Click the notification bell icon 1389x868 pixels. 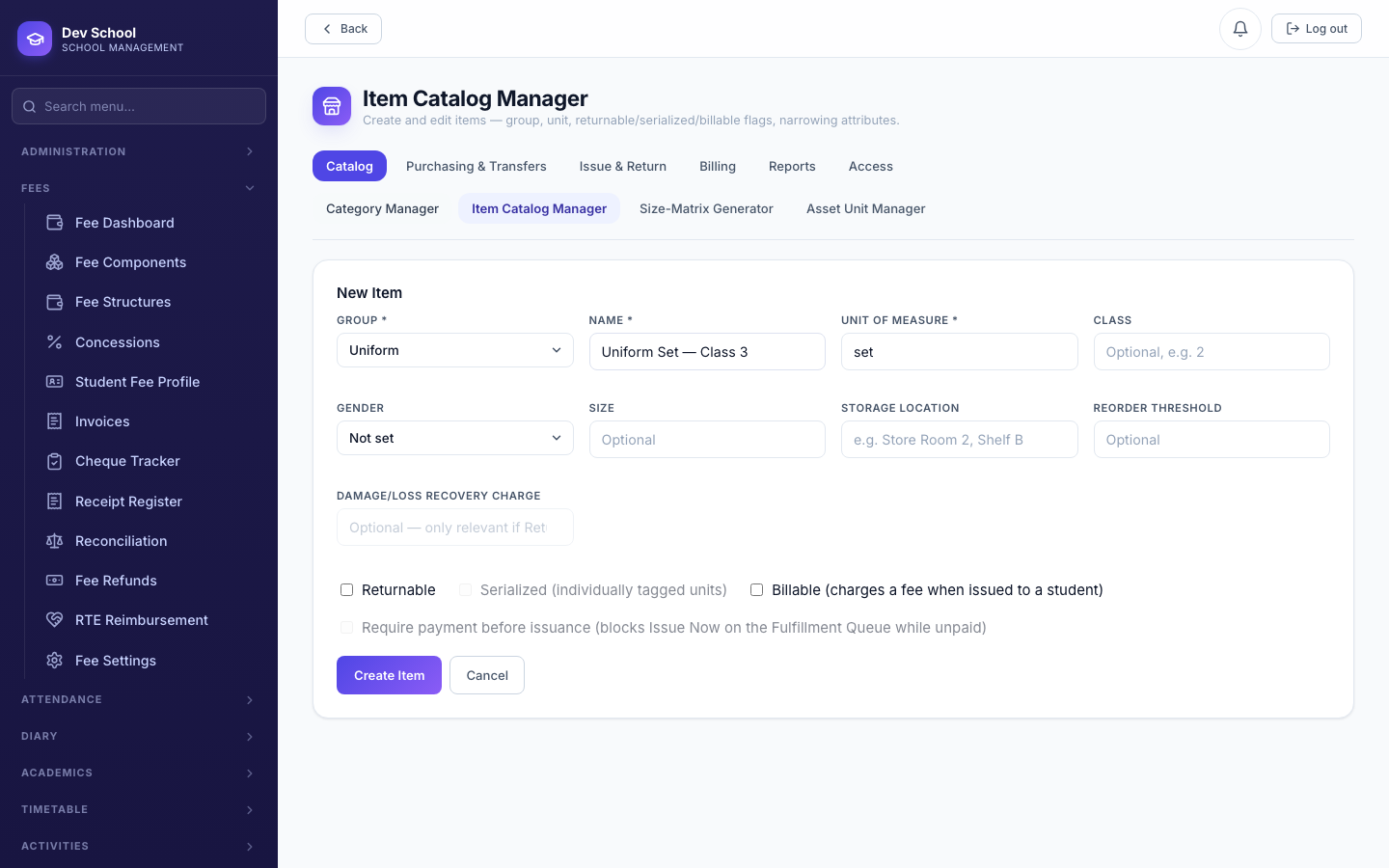[1240, 29]
